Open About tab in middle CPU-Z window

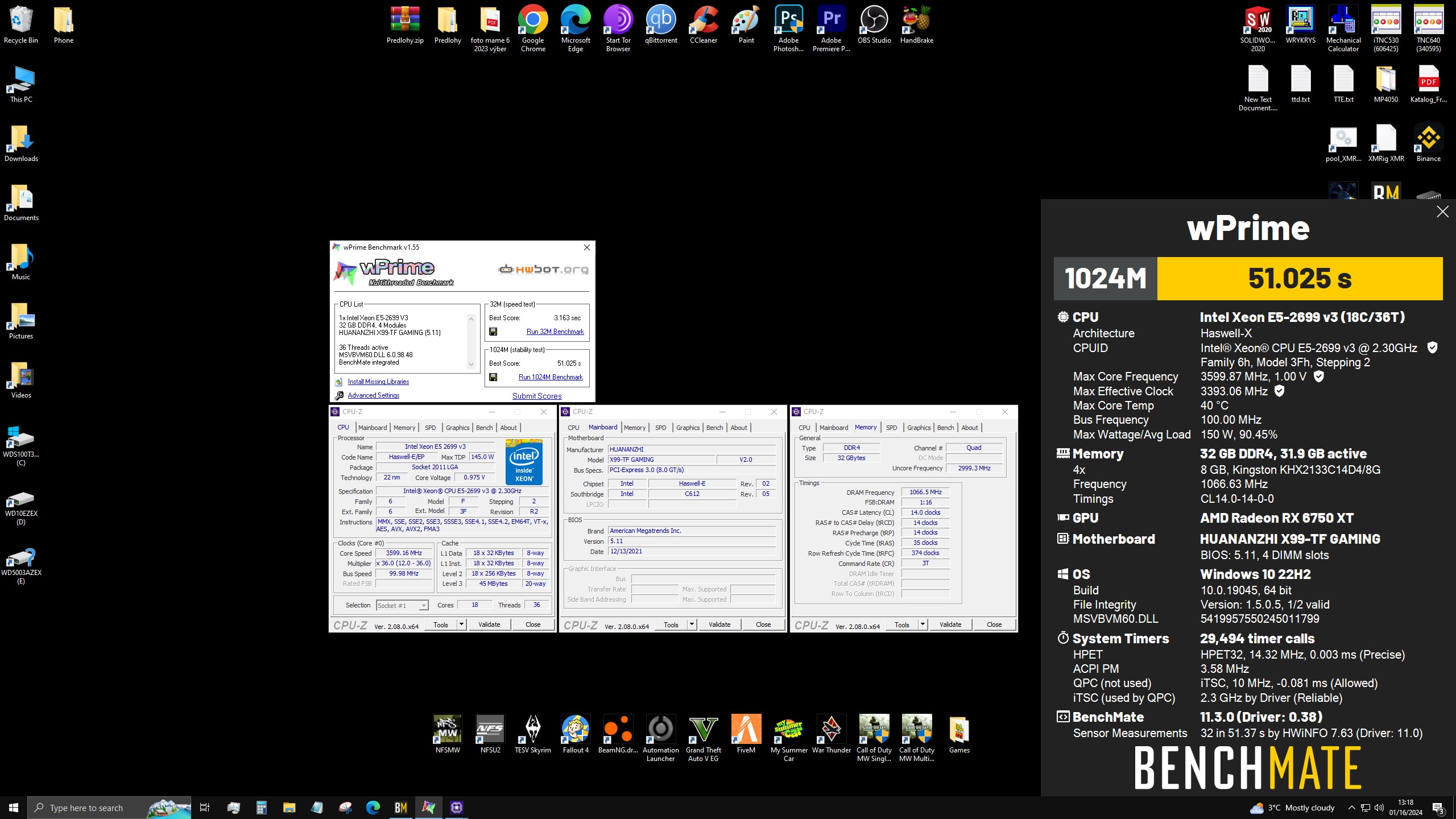point(739,428)
